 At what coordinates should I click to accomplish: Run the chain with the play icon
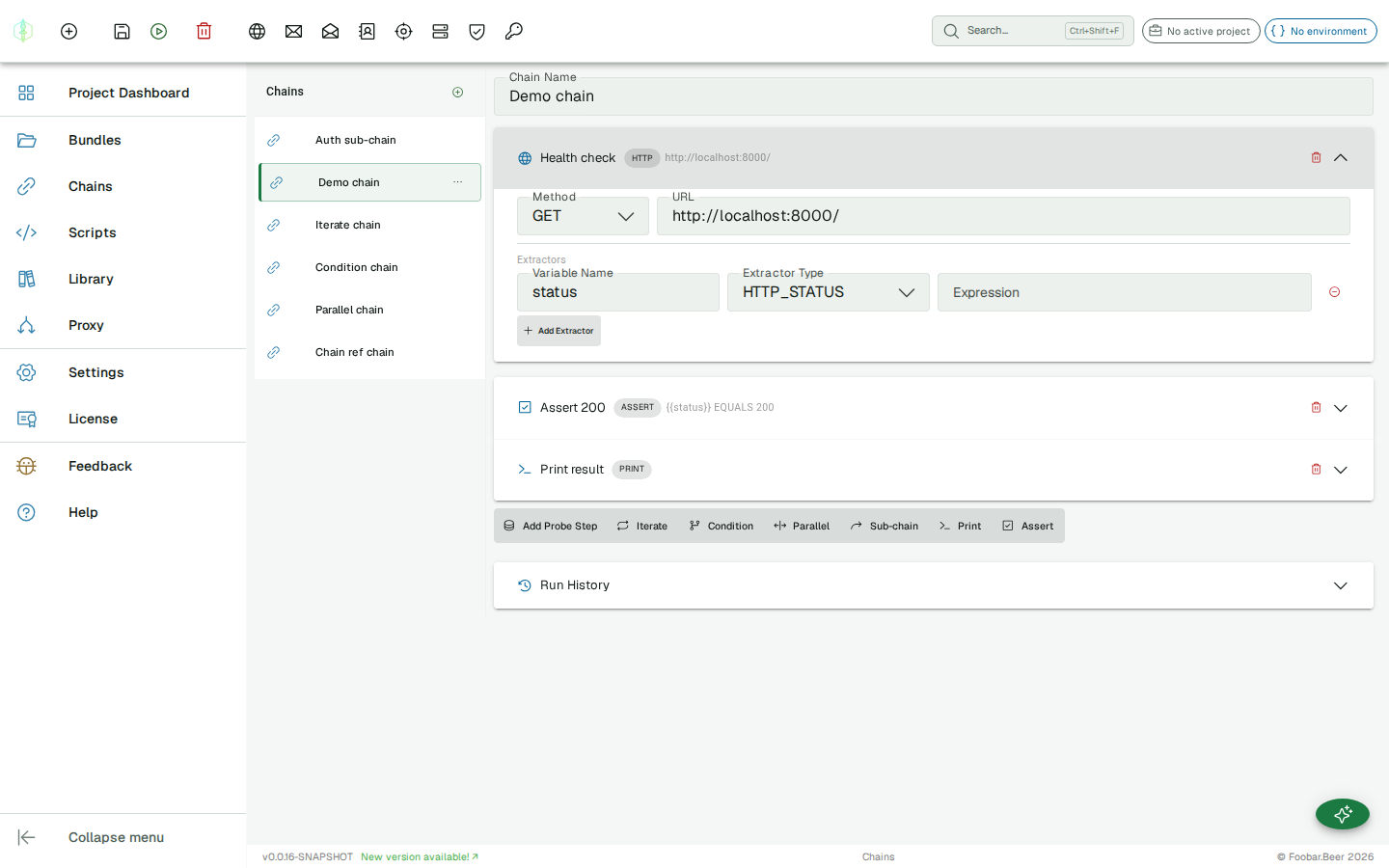tap(159, 31)
